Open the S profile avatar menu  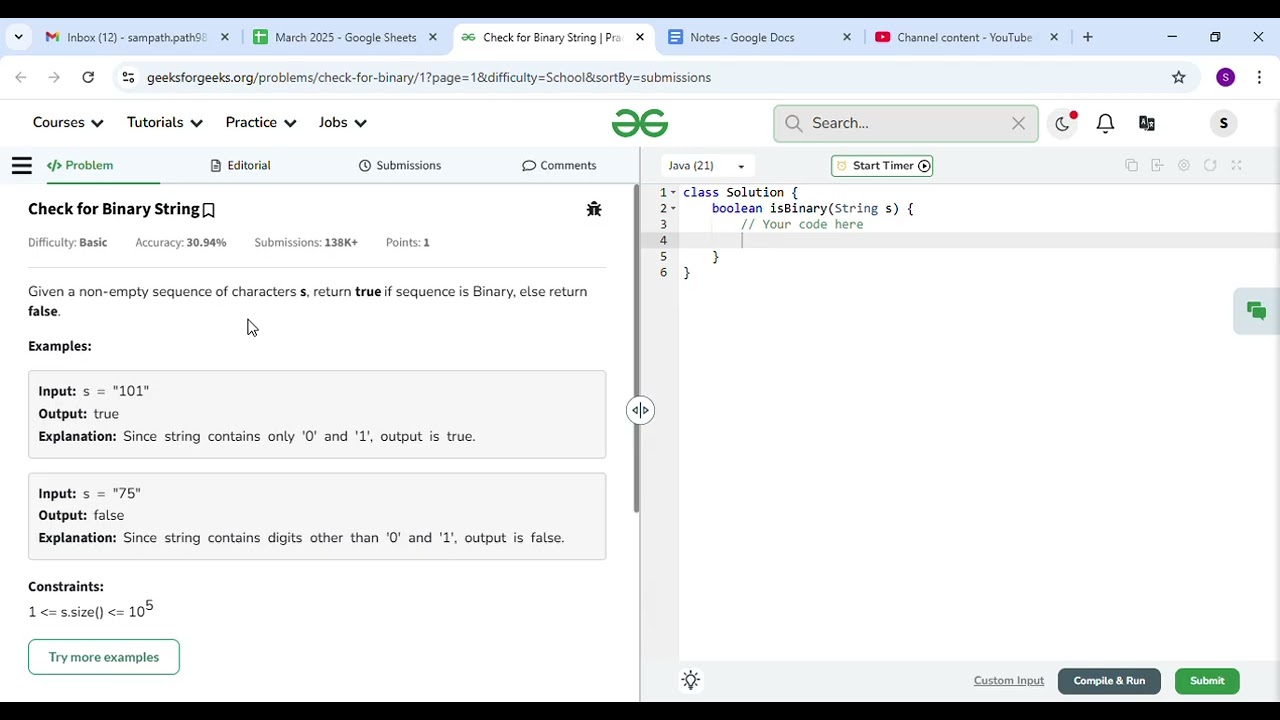1224,123
